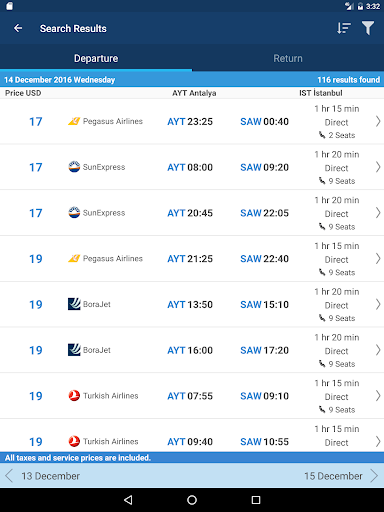
Task: Tap Turkish Airlines logo on 07:55 flight
Action: (x=74, y=396)
